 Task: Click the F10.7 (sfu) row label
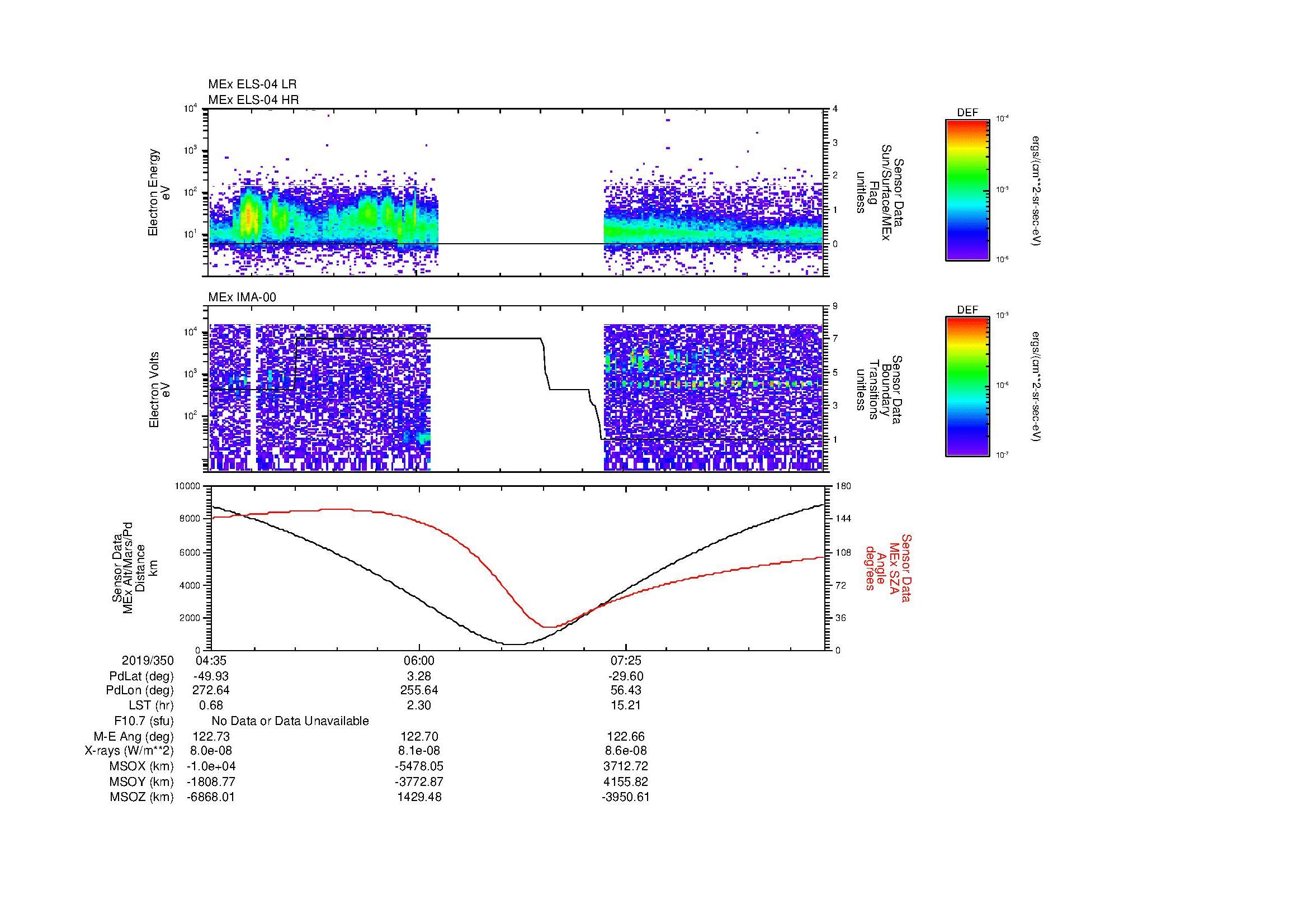[x=144, y=721]
